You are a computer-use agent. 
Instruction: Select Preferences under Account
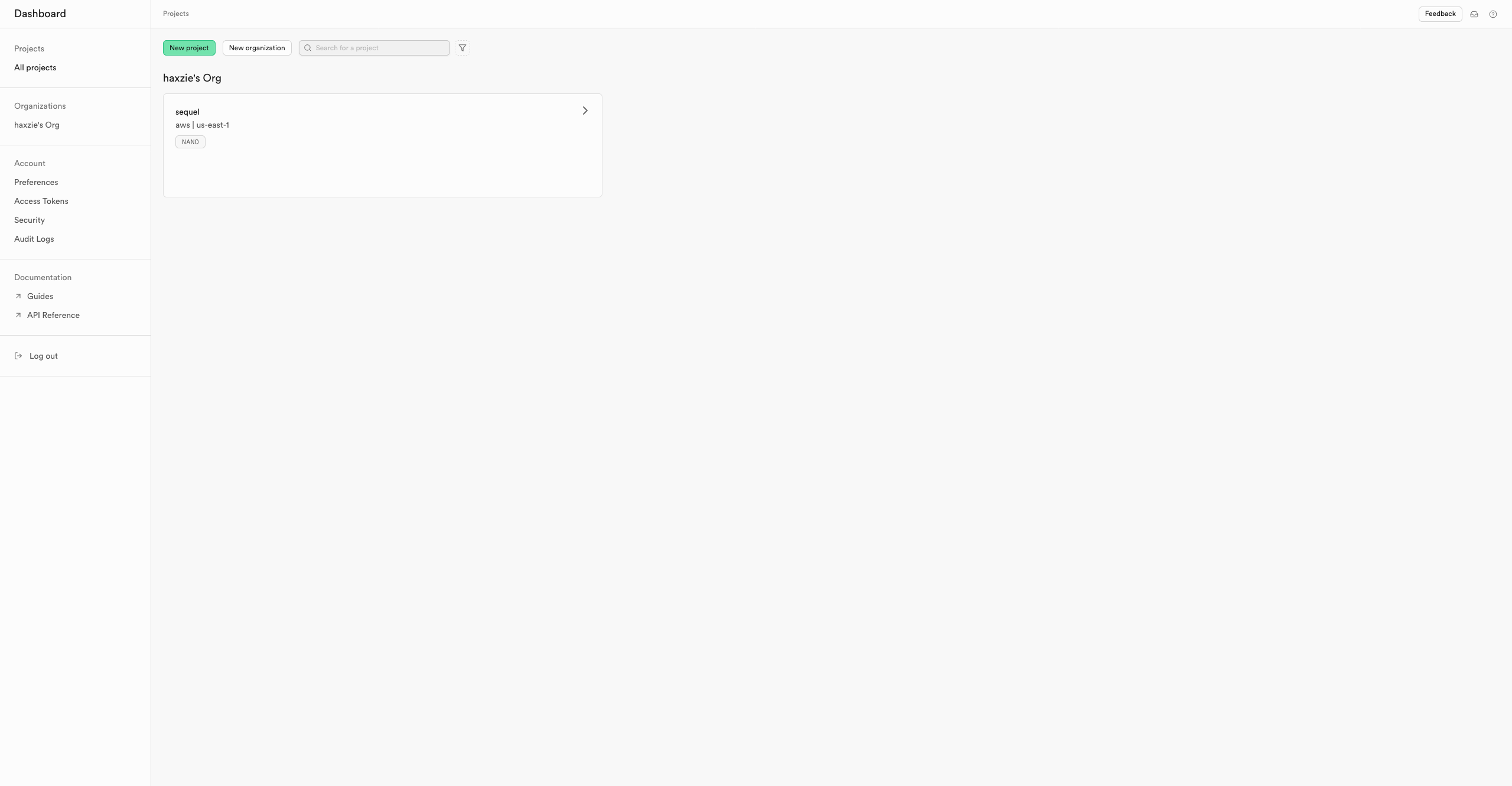(36, 183)
